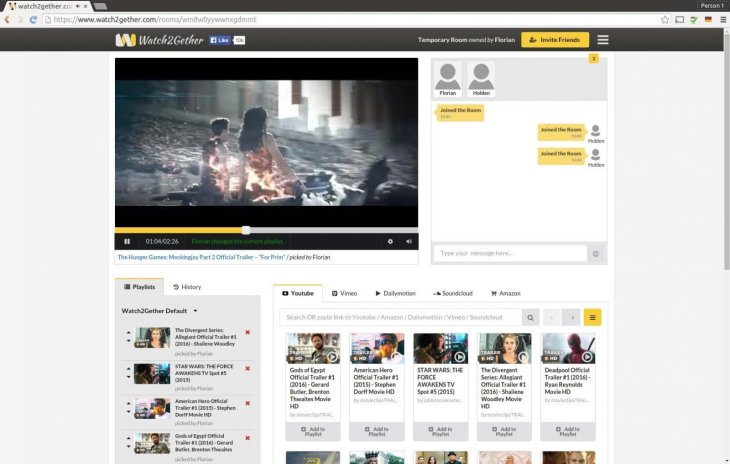Add Star Wars result to playlist

440,431
